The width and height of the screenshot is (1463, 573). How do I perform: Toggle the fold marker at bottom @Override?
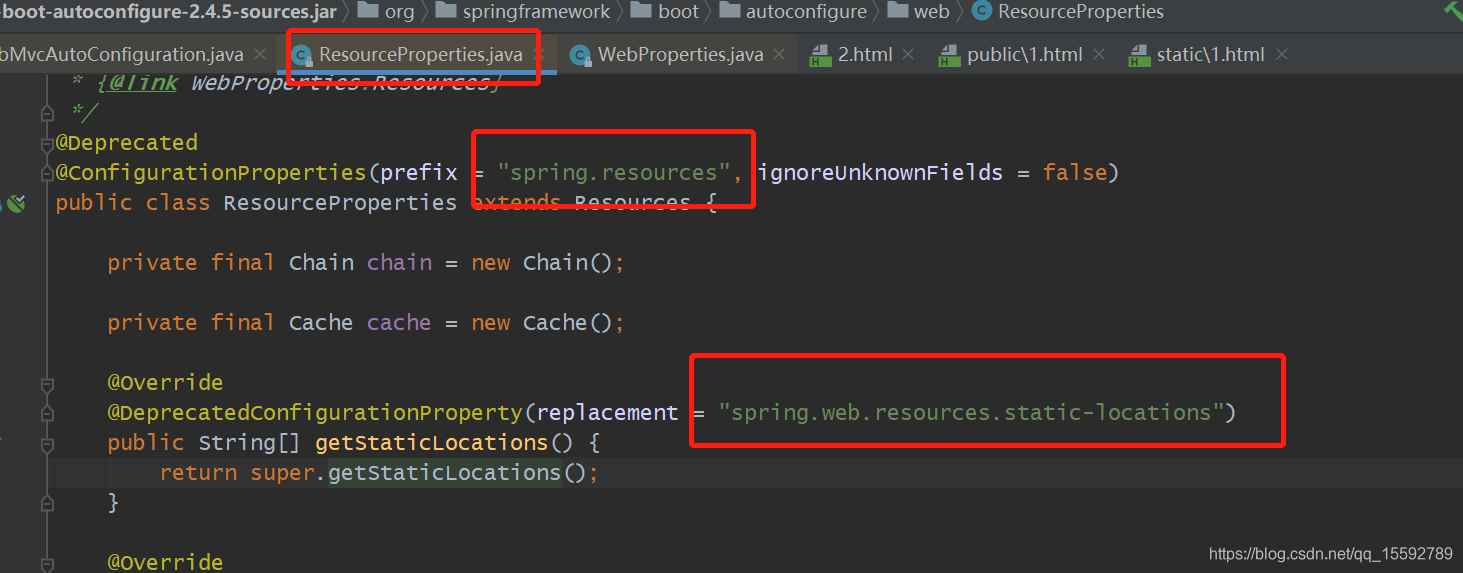pyautogui.click(x=47, y=563)
